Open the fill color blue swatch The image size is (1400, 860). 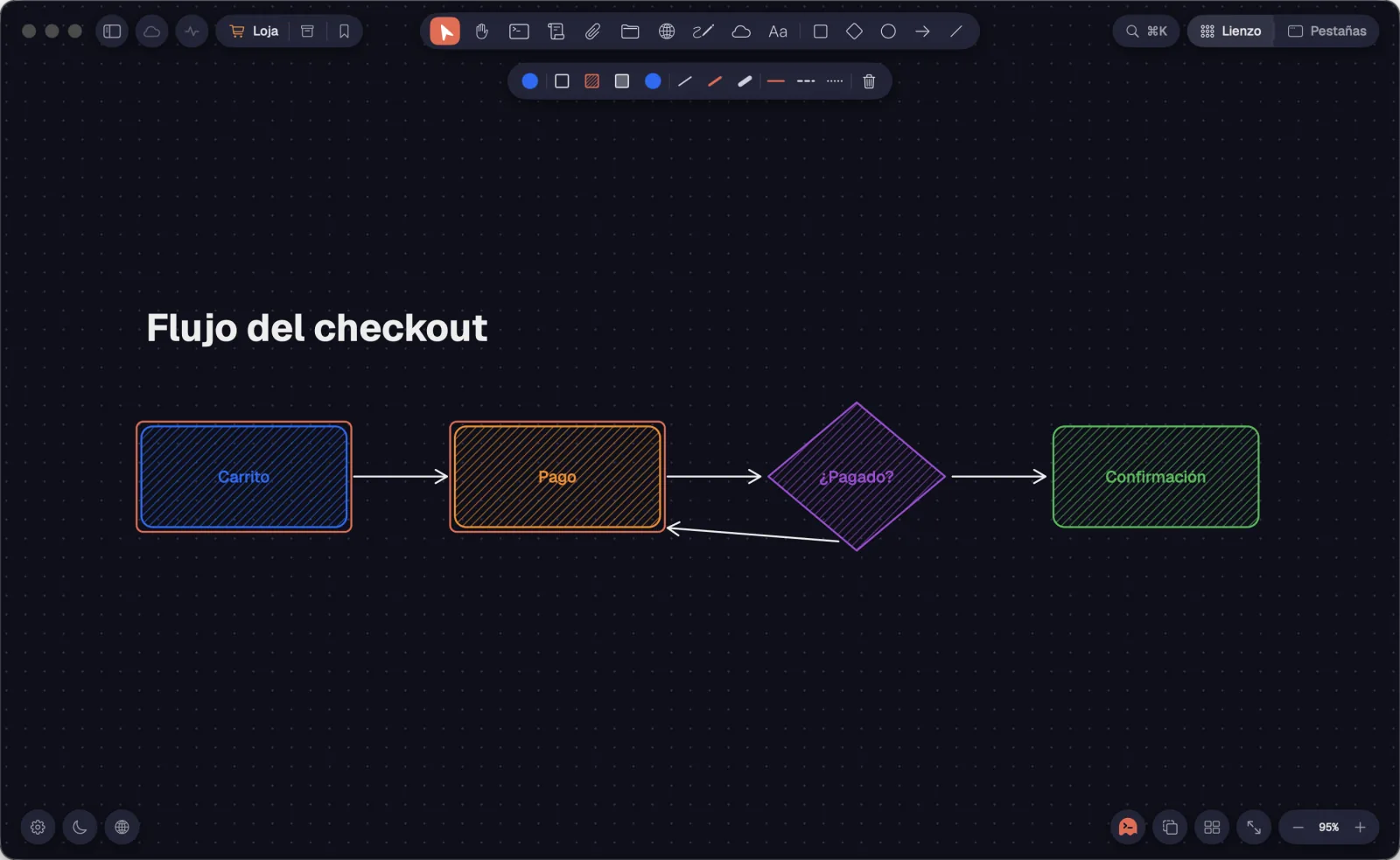(x=653, y=81)
